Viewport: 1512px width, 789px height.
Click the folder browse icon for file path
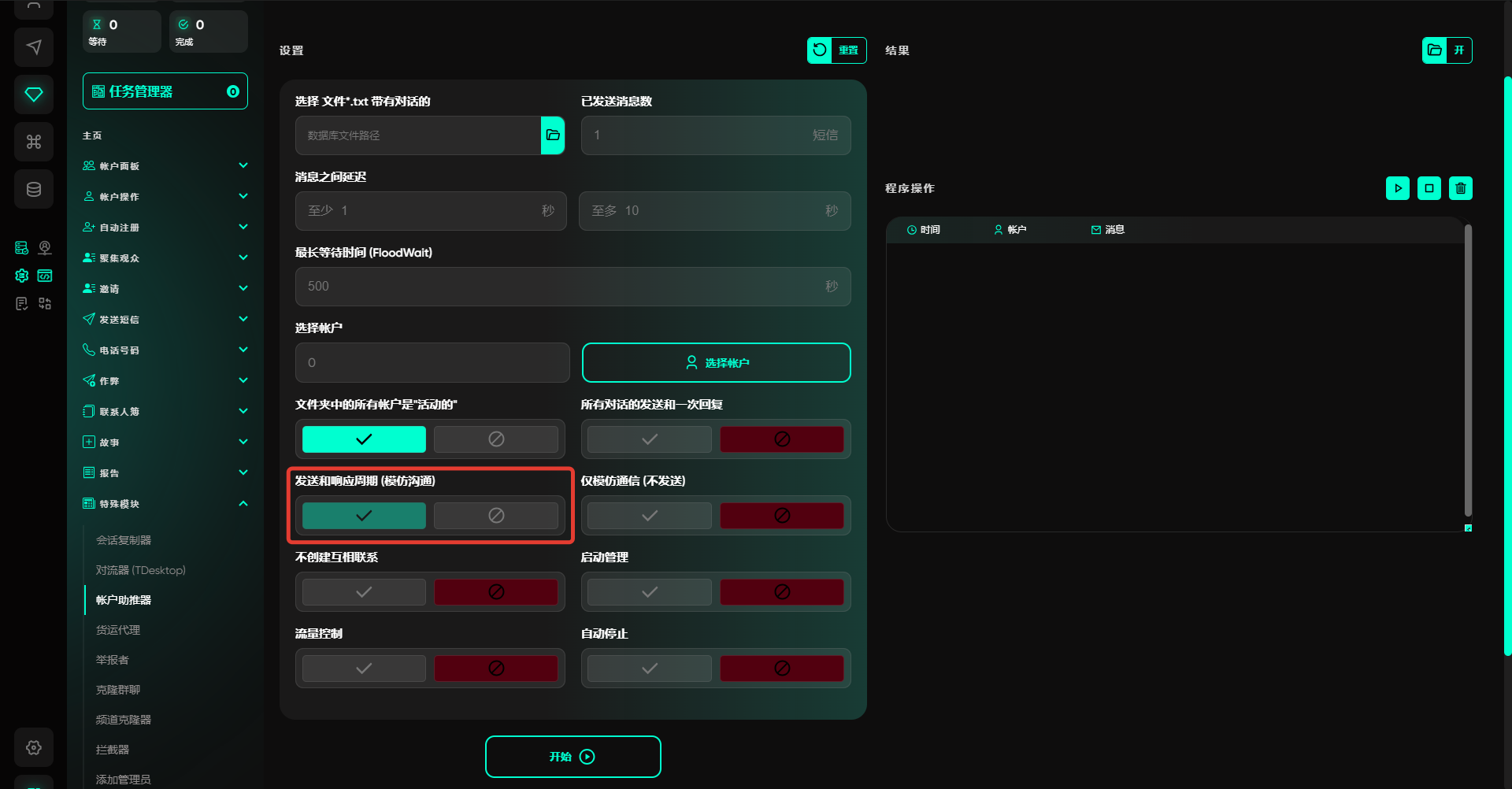553,135
